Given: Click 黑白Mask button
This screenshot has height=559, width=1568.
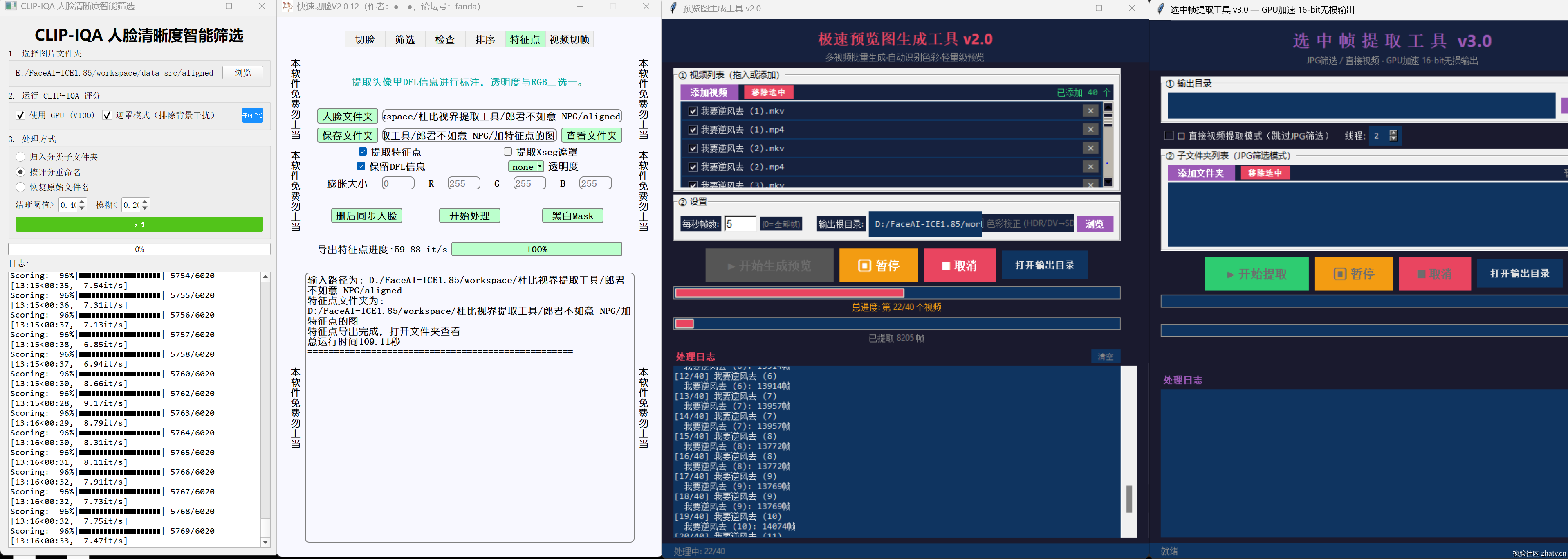Looking at the screenshot, I should tap(572, 216).
